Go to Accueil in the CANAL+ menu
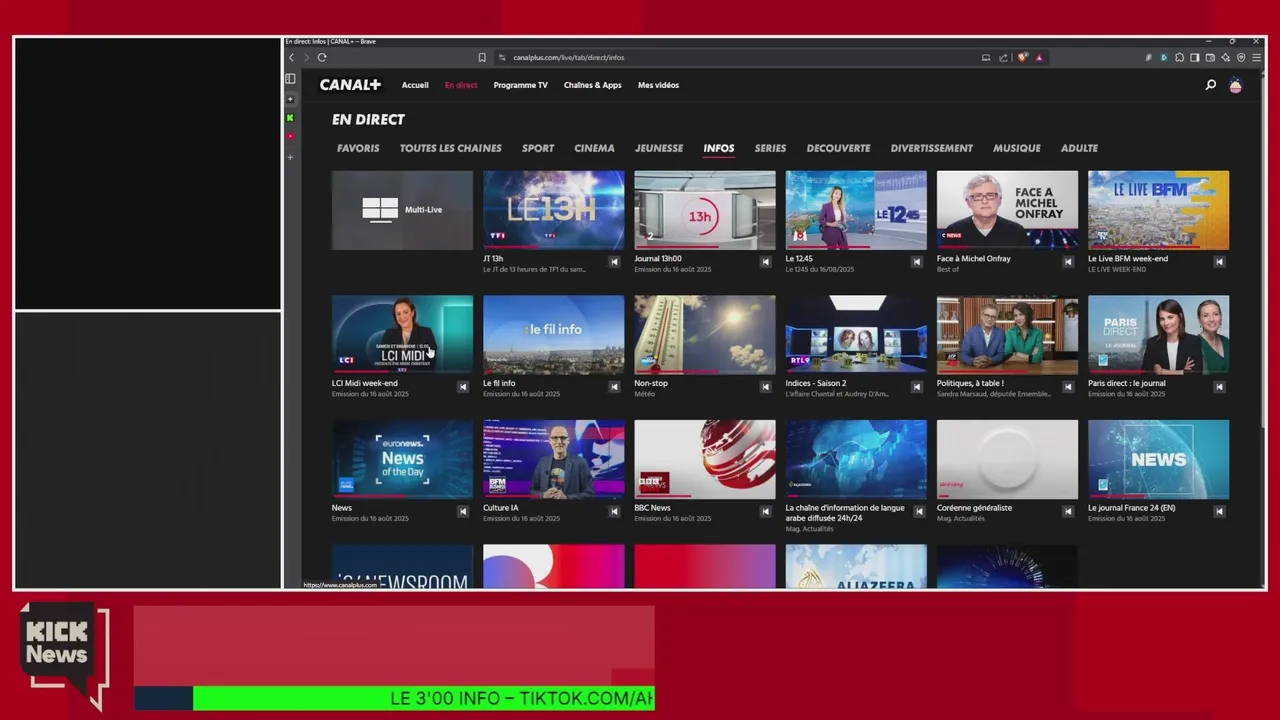The image size is (1280, 720). (415, 85)
